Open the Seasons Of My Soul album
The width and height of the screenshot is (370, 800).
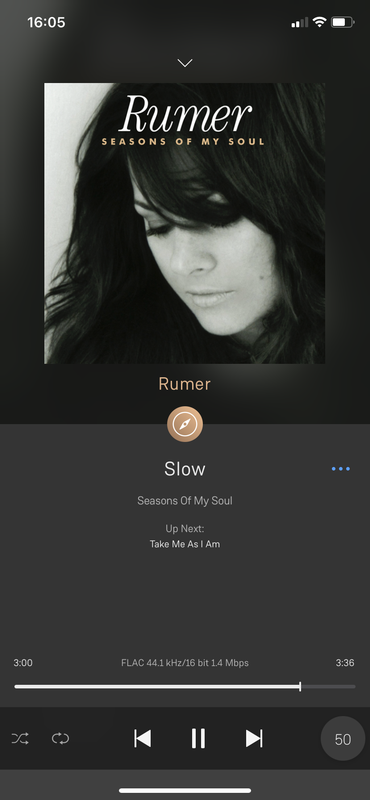[x=185, y=501]
